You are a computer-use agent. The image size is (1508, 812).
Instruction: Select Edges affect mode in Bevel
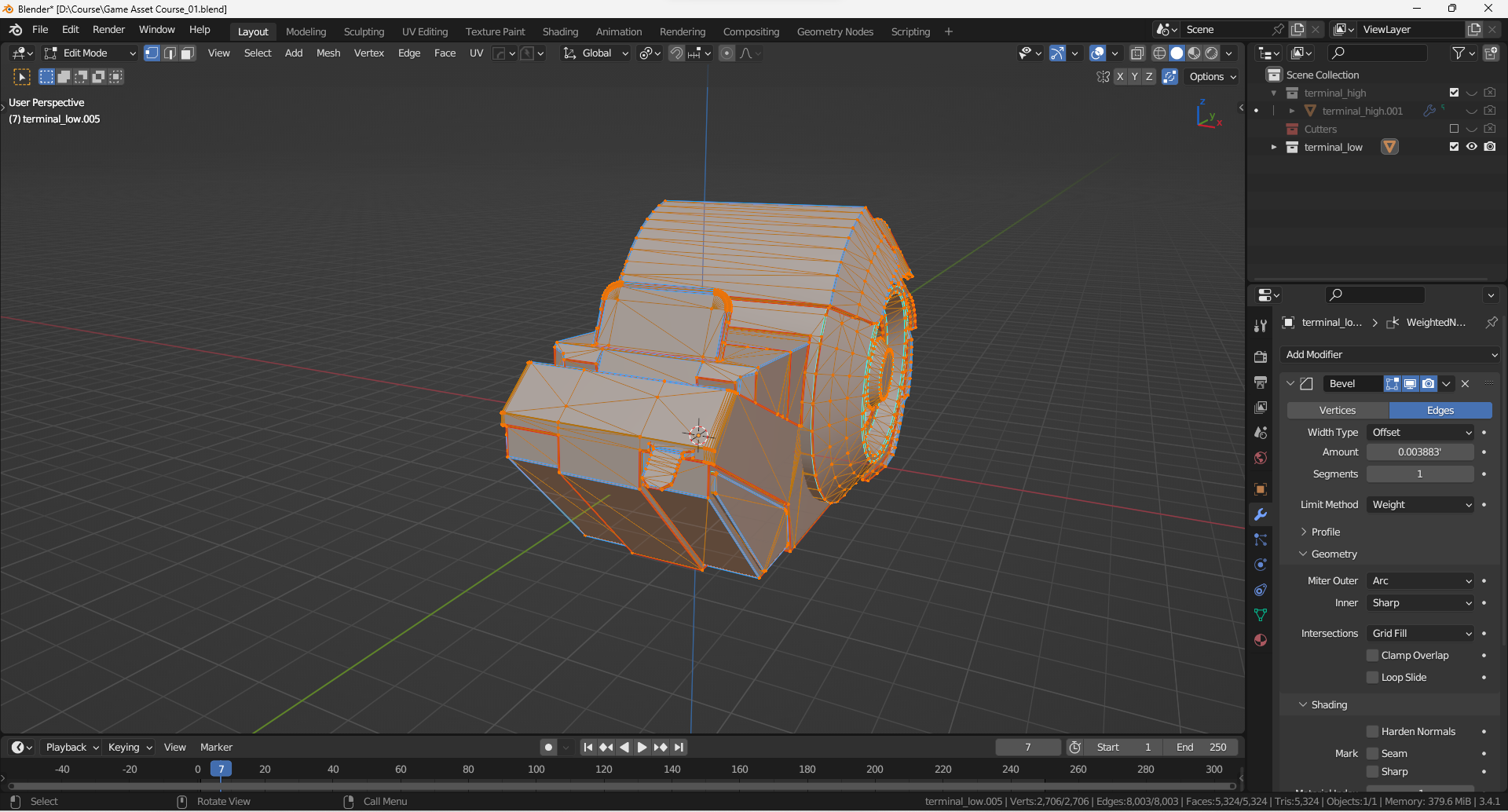pos(1440,411)
